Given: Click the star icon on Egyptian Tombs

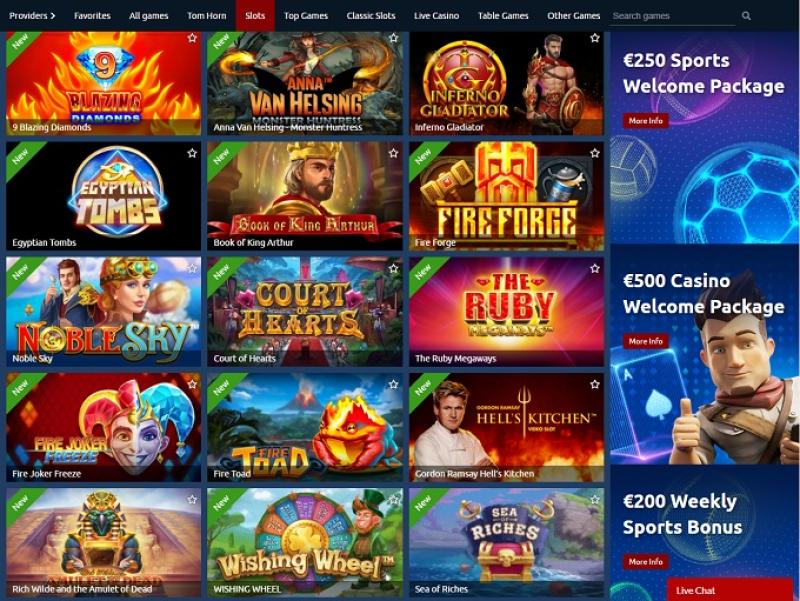Looking at the screenshot, I should click(x=192, y=153).
